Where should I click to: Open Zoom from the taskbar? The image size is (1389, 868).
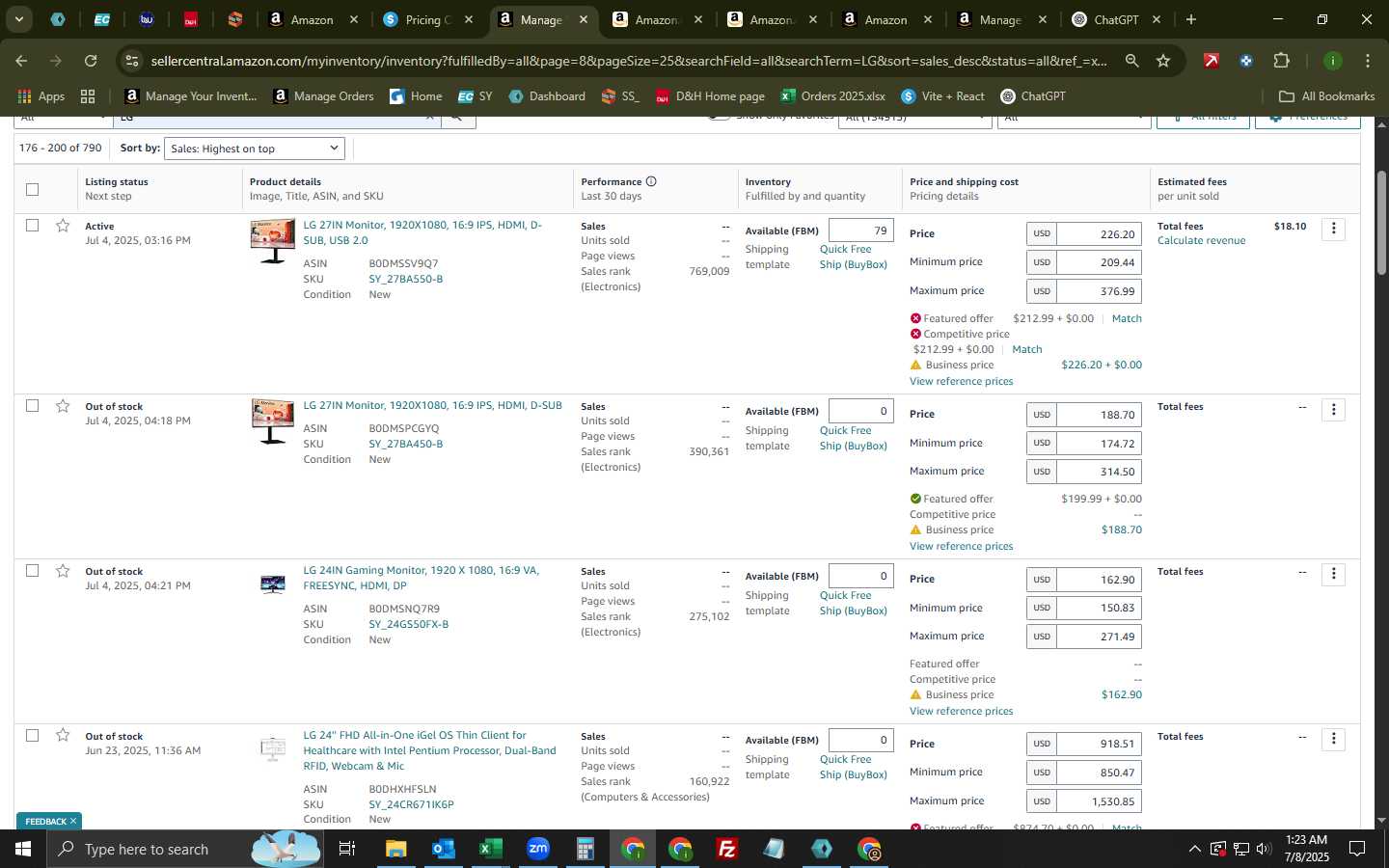pyautogui.click(x=537, y=849)
